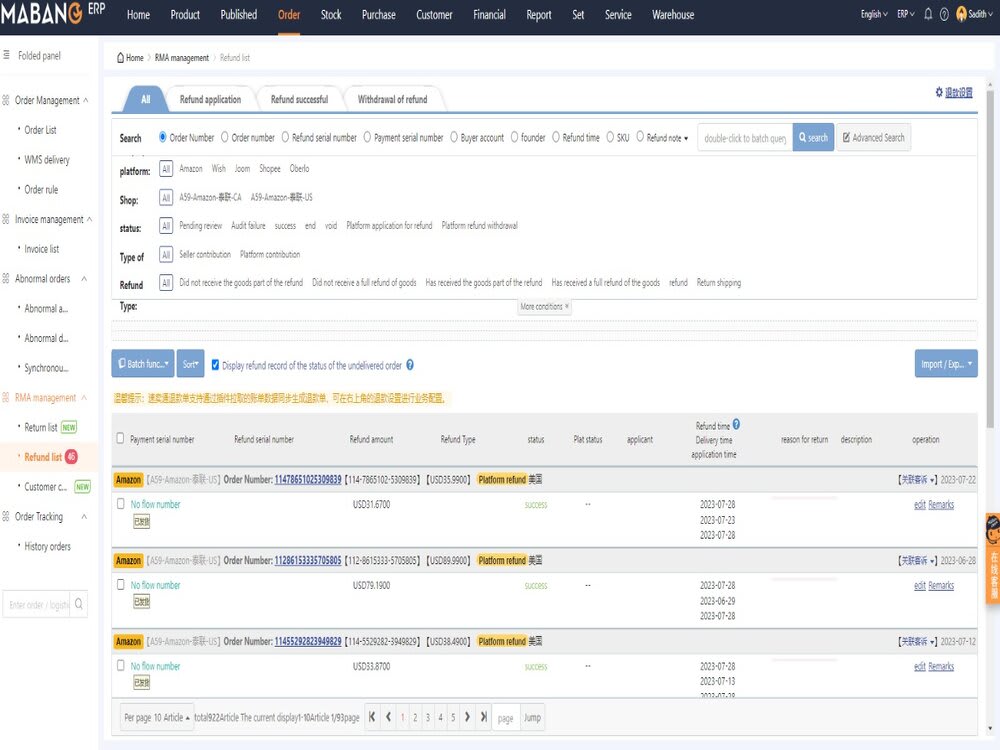Open order number 11478651025309839 link
1000x750 pixels.
pyautogui.click(x=307, y=480)
